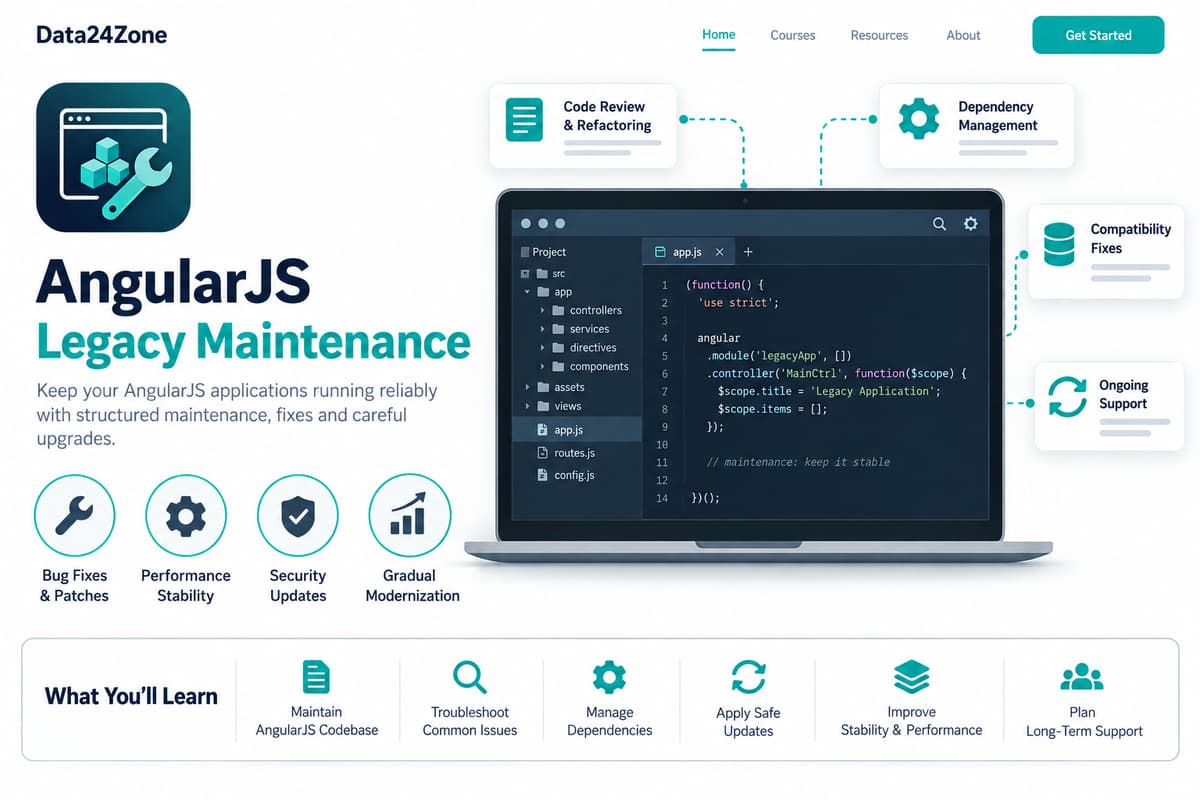Click the cubes and wrench app logo
Screen dimensions: 1200x800
pos(113,157)
